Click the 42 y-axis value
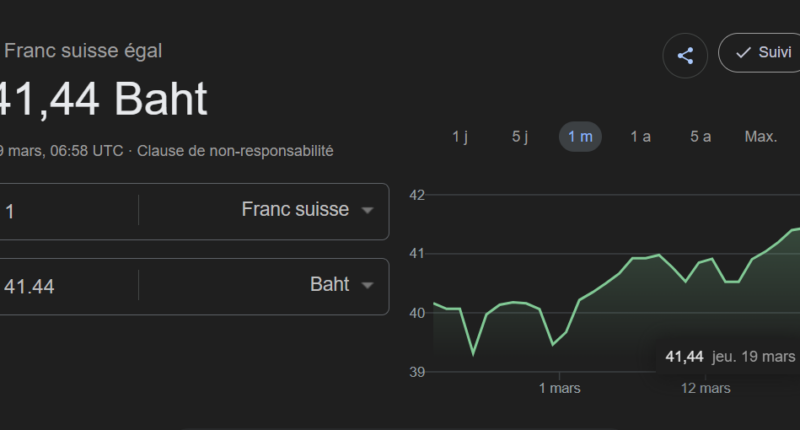This screenshot has height=430, width=800. [x=417, y=195]
